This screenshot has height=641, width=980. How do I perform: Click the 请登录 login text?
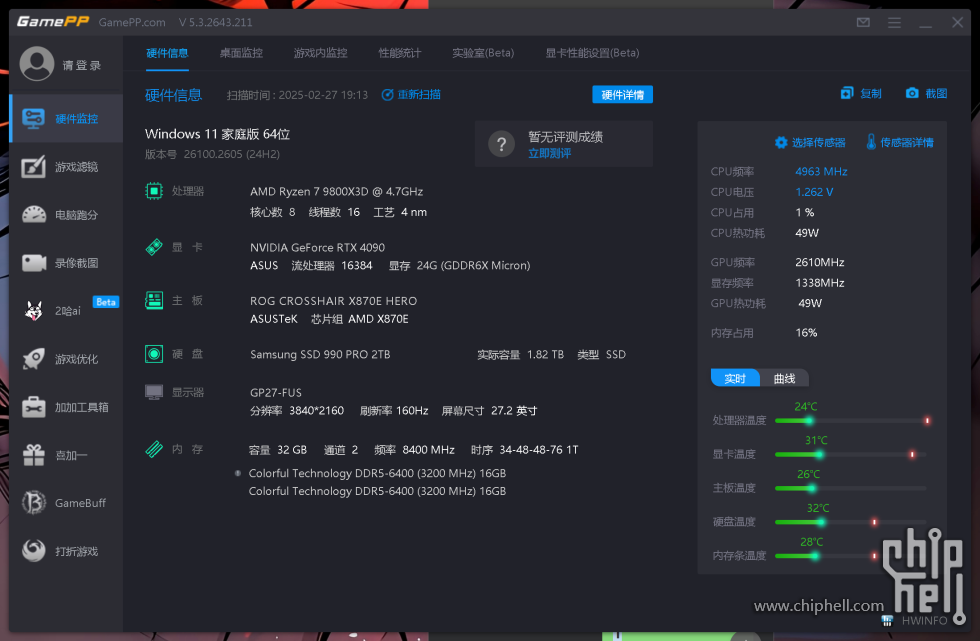[x=82, y=66]
